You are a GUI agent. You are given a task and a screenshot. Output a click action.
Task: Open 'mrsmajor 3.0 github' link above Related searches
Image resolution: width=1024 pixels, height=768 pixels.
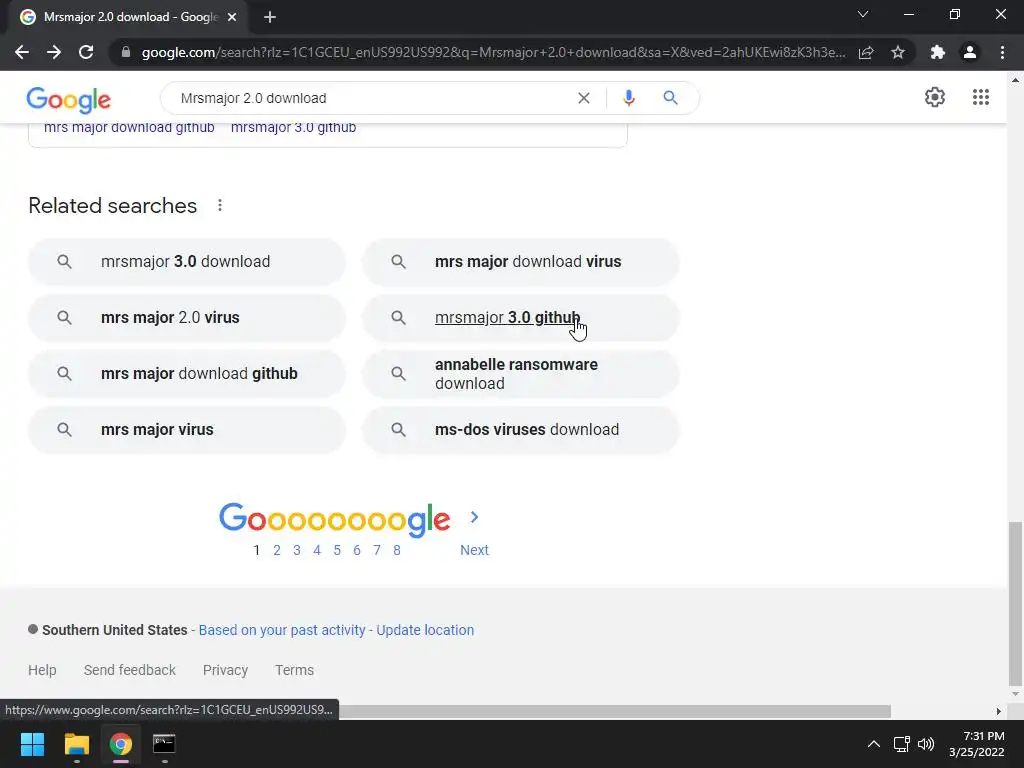point(293,128)
